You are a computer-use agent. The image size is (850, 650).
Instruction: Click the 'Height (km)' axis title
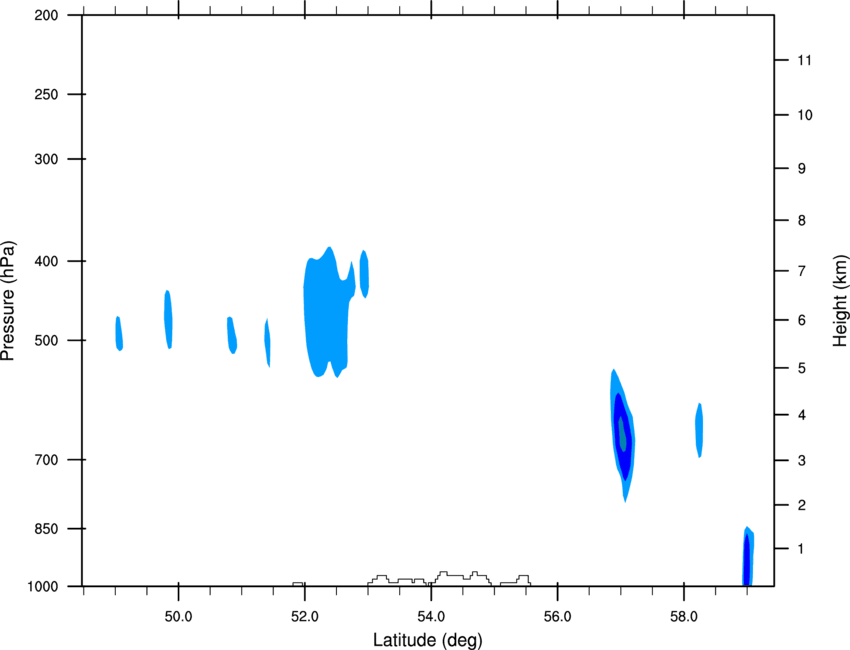coord(840,300)
